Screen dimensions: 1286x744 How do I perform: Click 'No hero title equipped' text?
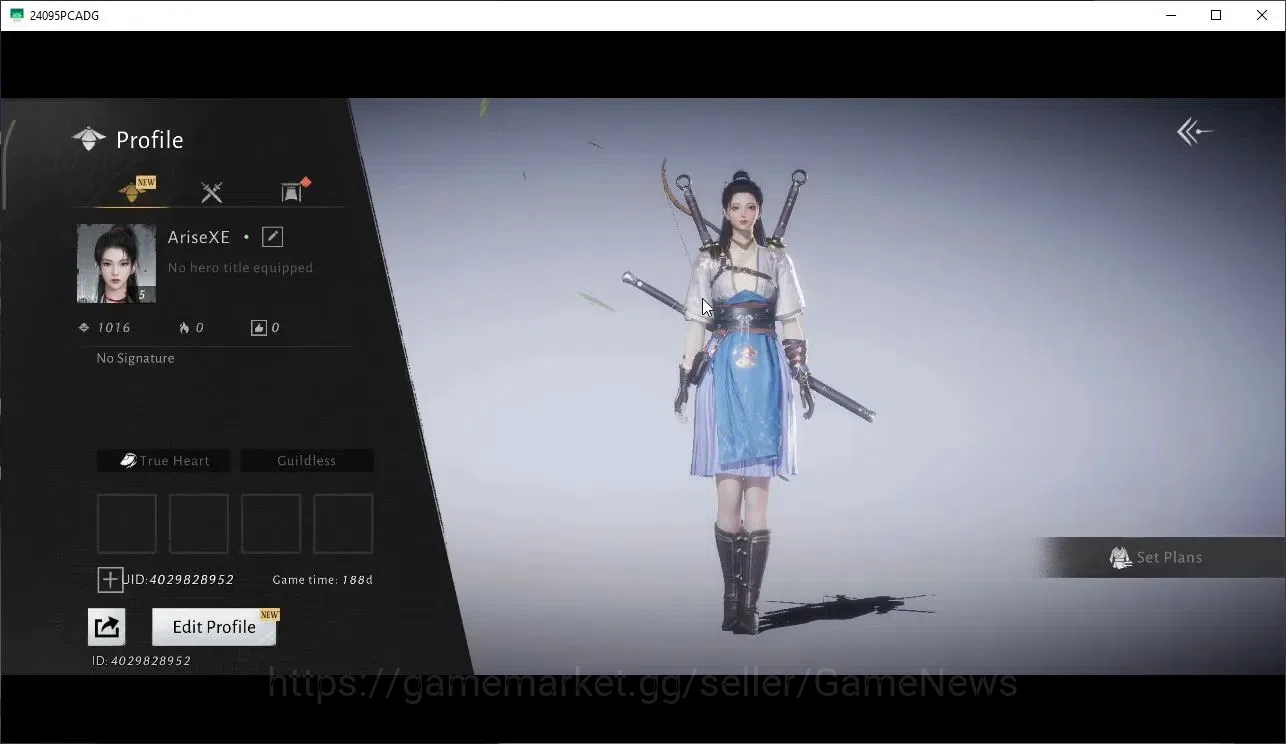pyautogui.click(x=240, y=268)
